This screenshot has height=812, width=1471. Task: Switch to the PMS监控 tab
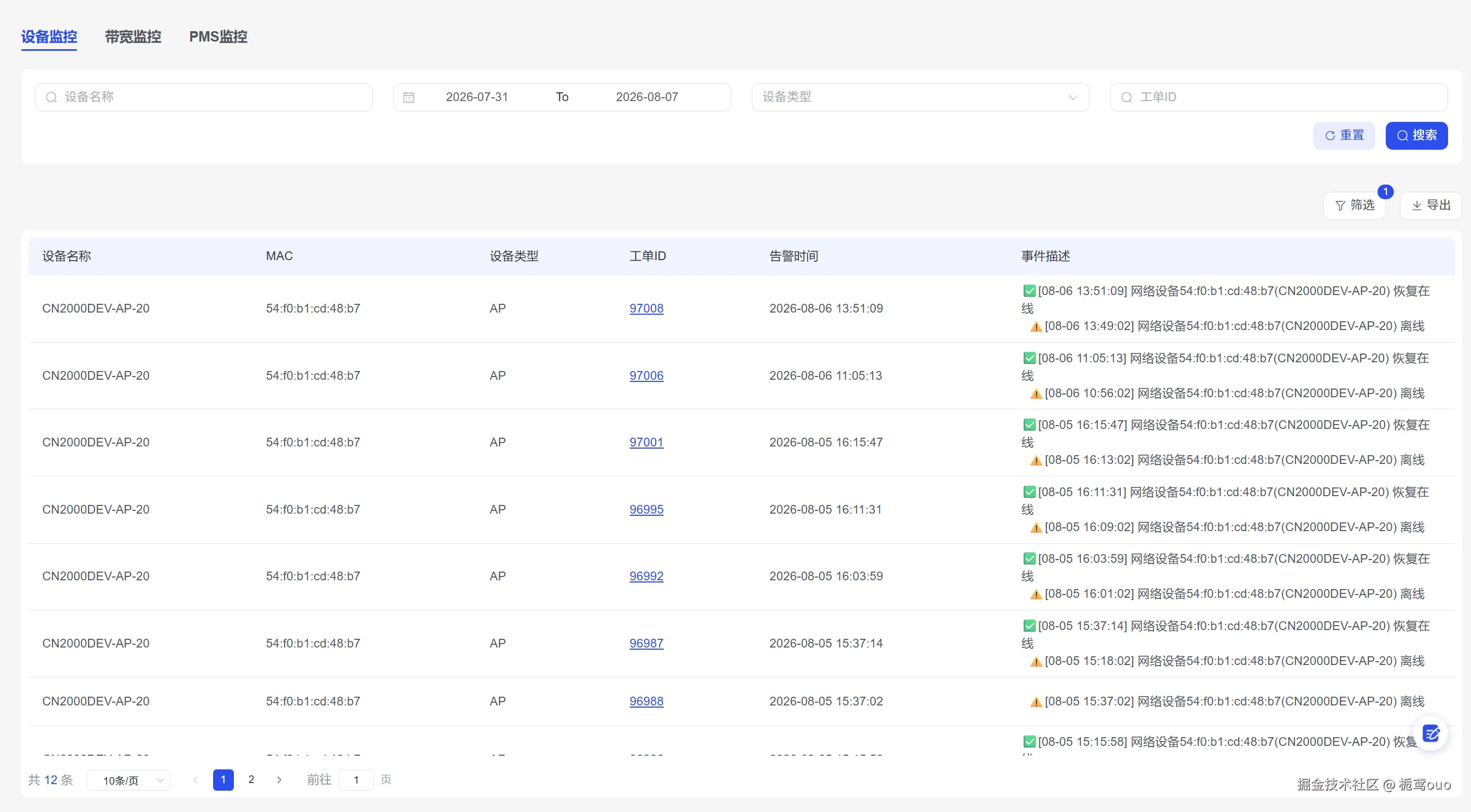pyautogui.click(x=218, y=37)
